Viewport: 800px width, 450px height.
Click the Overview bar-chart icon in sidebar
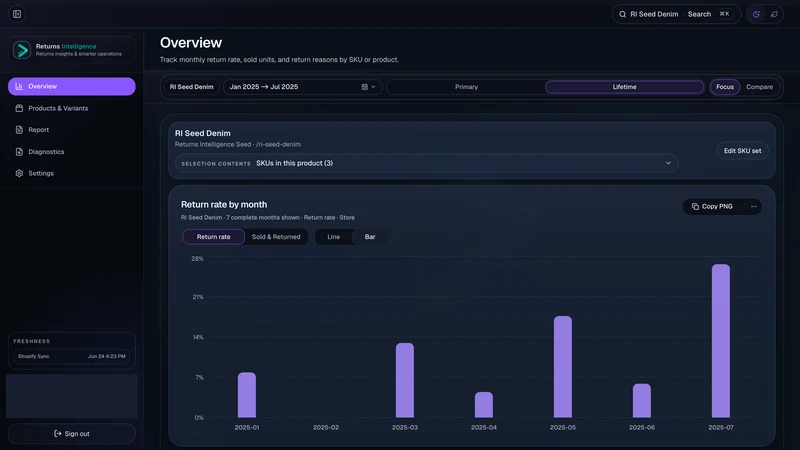(x=19, y=86)
